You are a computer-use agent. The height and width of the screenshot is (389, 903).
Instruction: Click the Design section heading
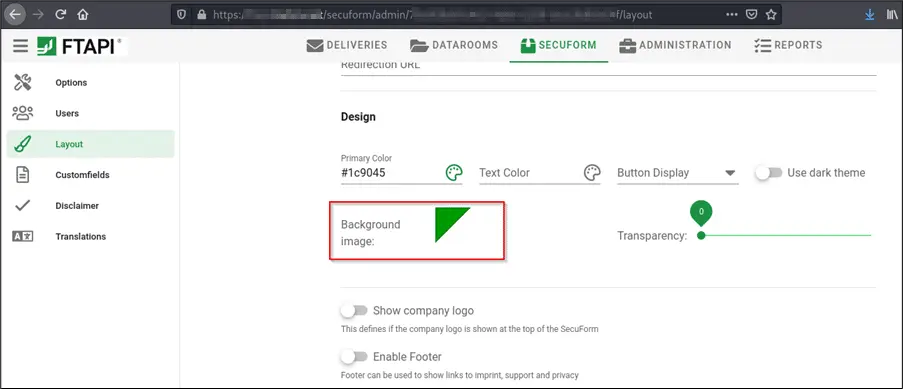358,116
